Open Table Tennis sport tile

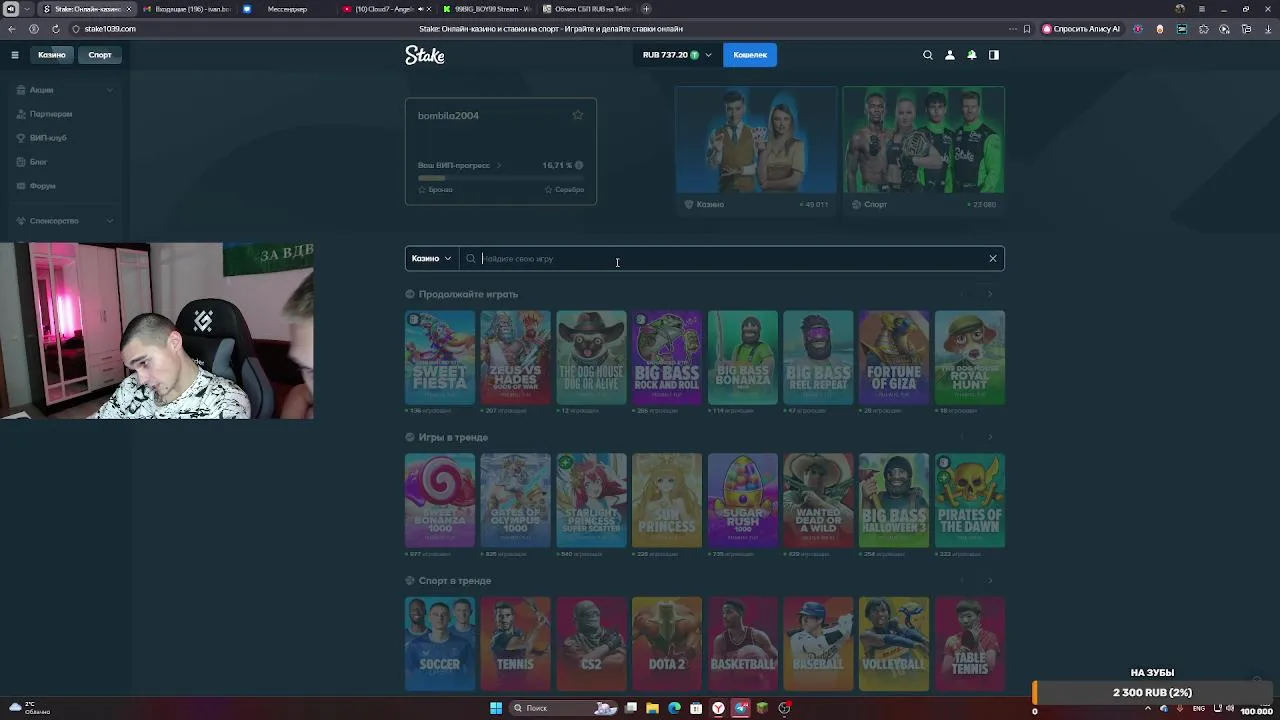[970, 644]
